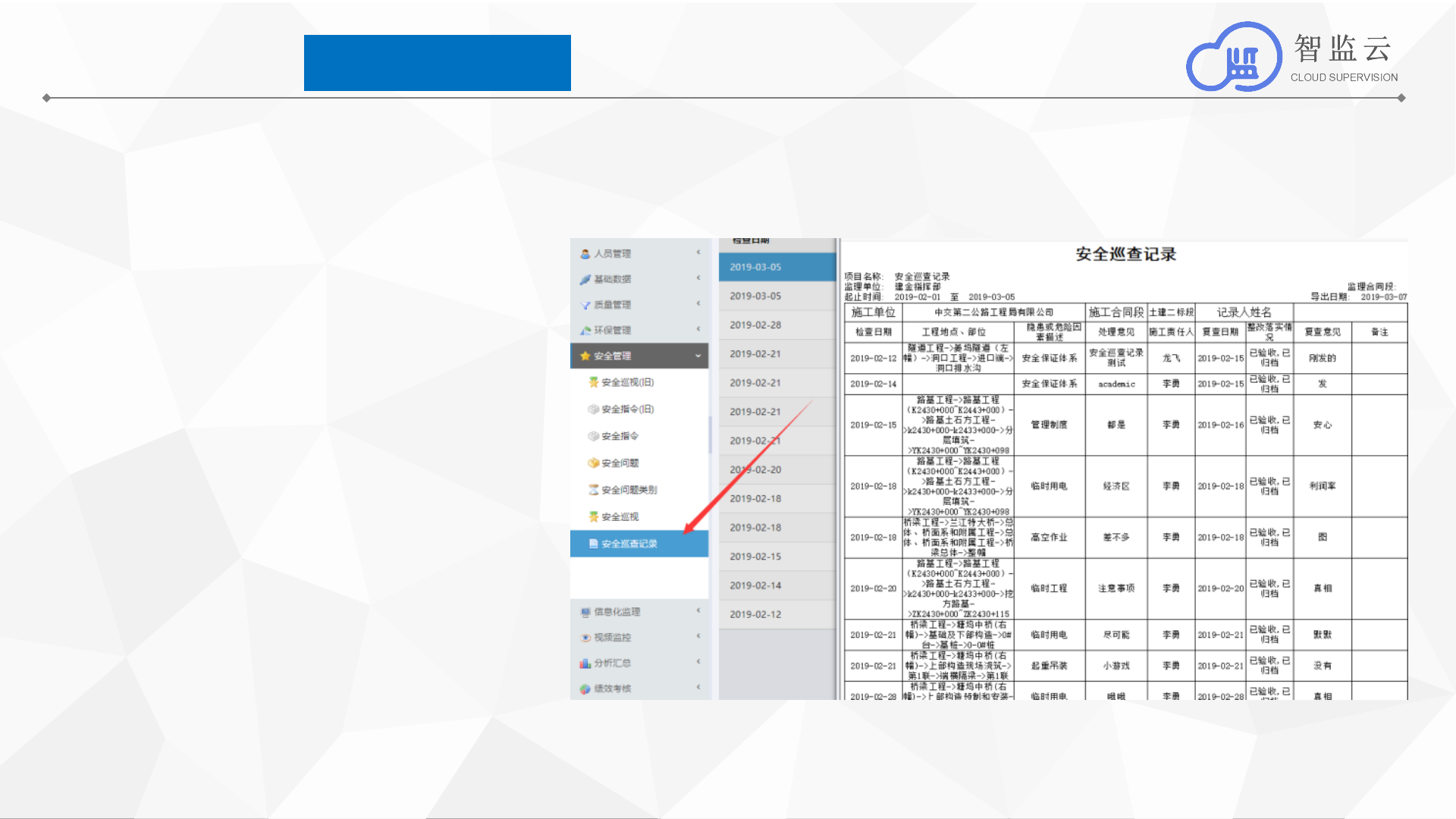Click the 智监云 cloud logo
1456x819 pixels.
pos(1235,58)
